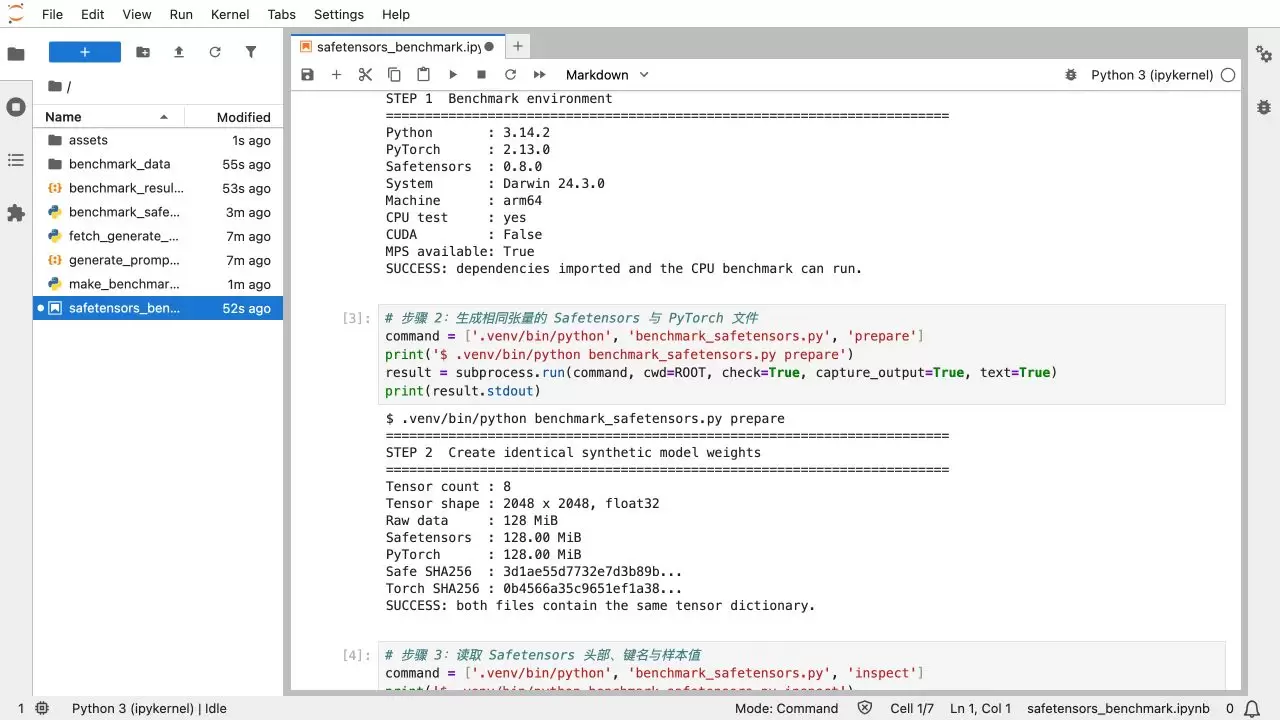Click the [3]: cell prompt
1280x720 pixels.
355,318
